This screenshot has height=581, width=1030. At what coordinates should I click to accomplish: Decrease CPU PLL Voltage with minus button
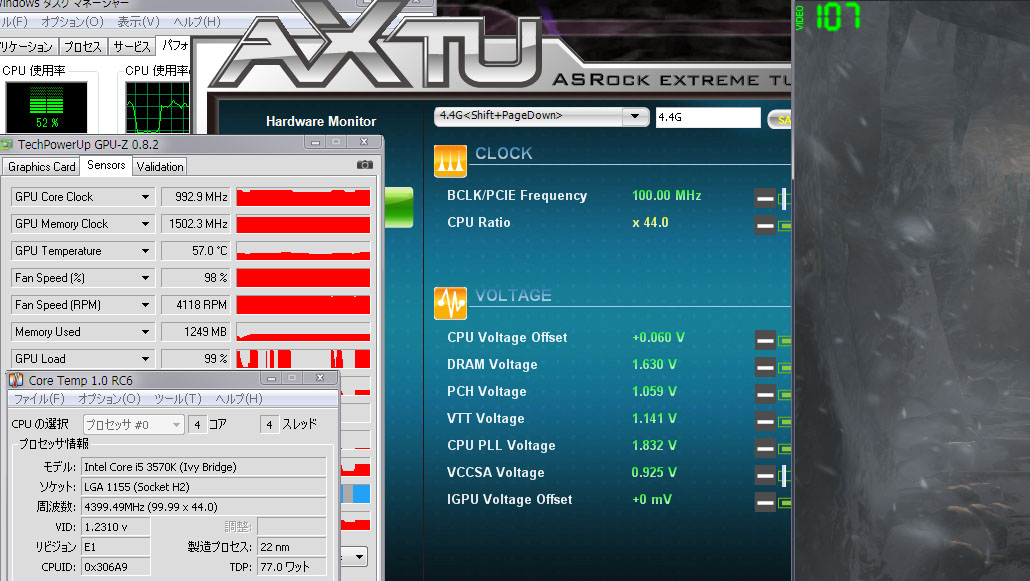click(x=765, y=448)
